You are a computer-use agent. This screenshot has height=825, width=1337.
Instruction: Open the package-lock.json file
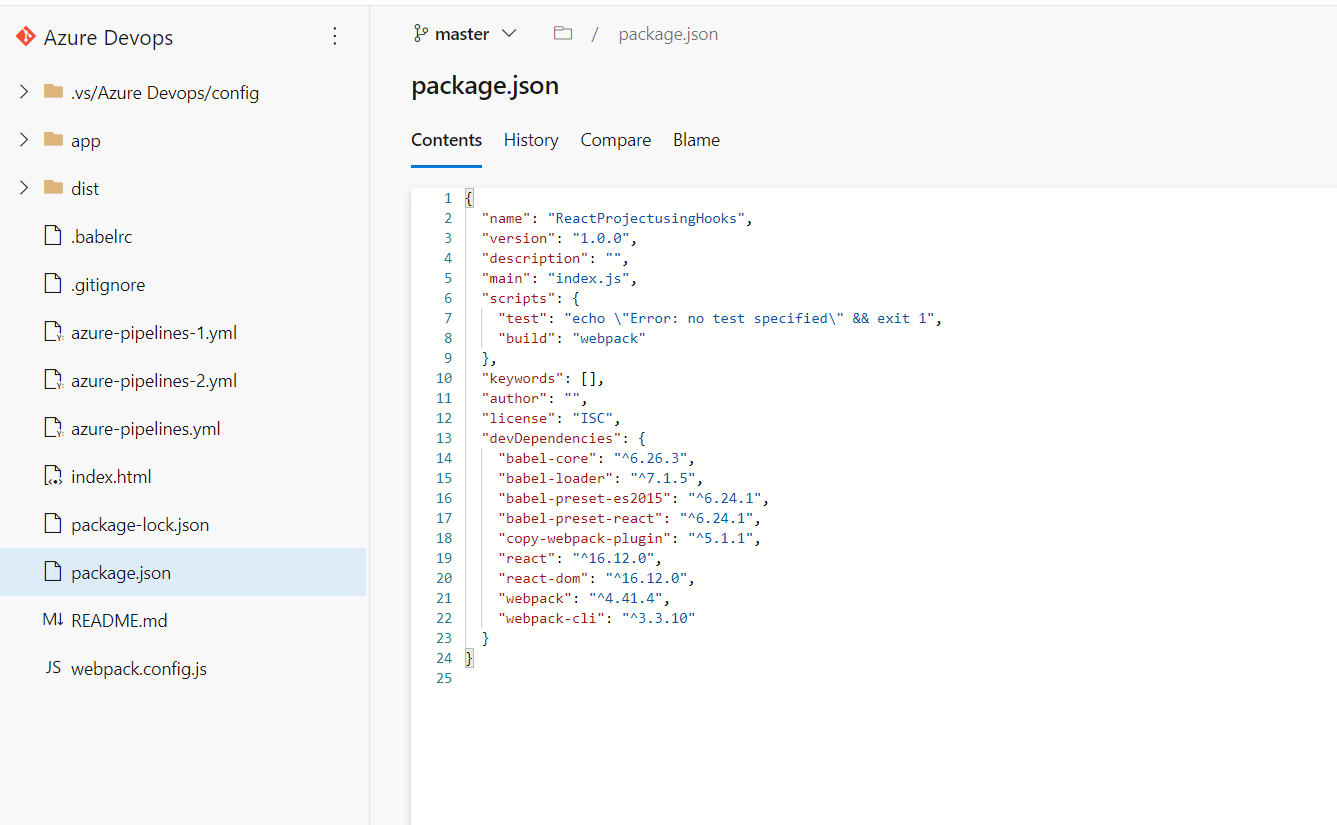click(140, 524)
